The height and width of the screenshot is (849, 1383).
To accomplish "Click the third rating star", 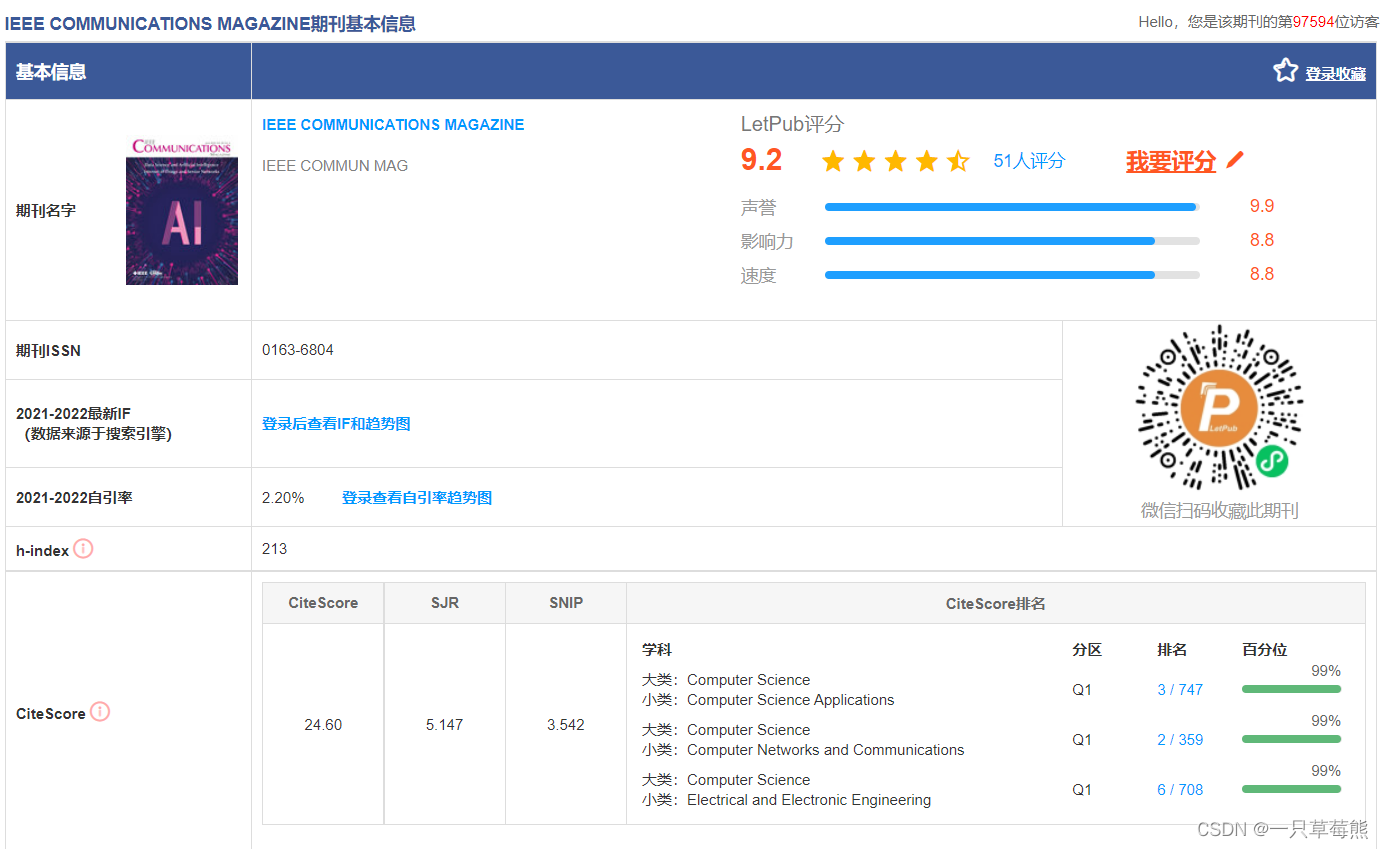I will 895,161.
